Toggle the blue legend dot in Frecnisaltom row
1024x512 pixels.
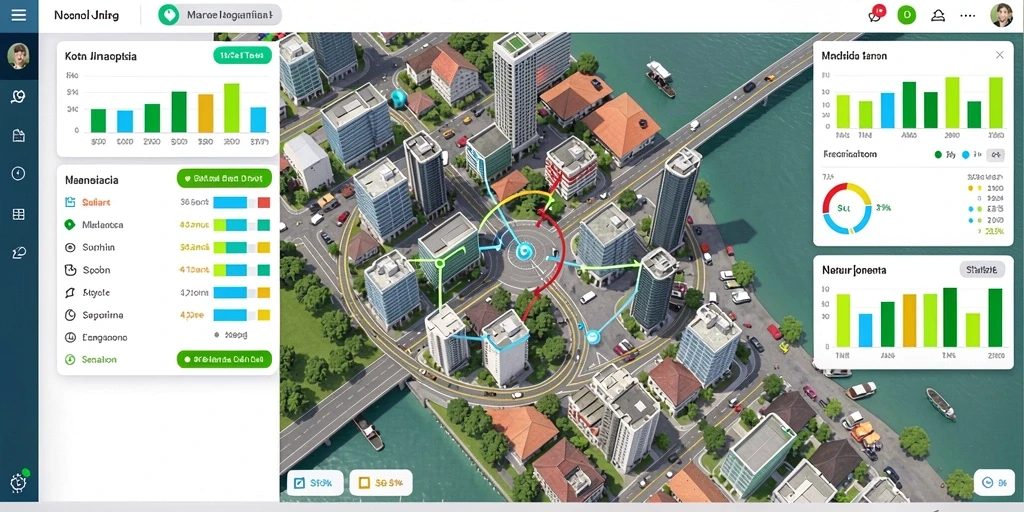click(966, 155)
